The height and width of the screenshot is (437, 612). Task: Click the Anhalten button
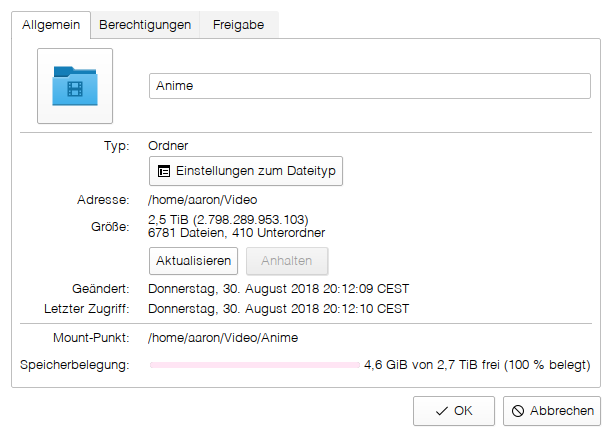point(287,261)
